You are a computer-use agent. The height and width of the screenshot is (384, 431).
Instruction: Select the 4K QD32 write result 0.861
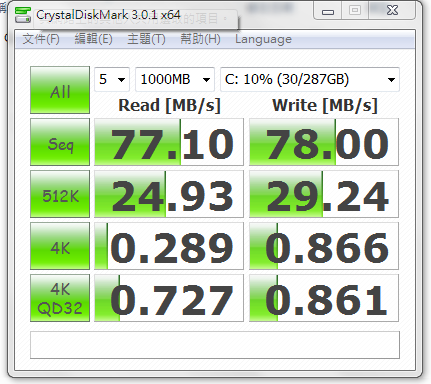click(x=324, y=298)
